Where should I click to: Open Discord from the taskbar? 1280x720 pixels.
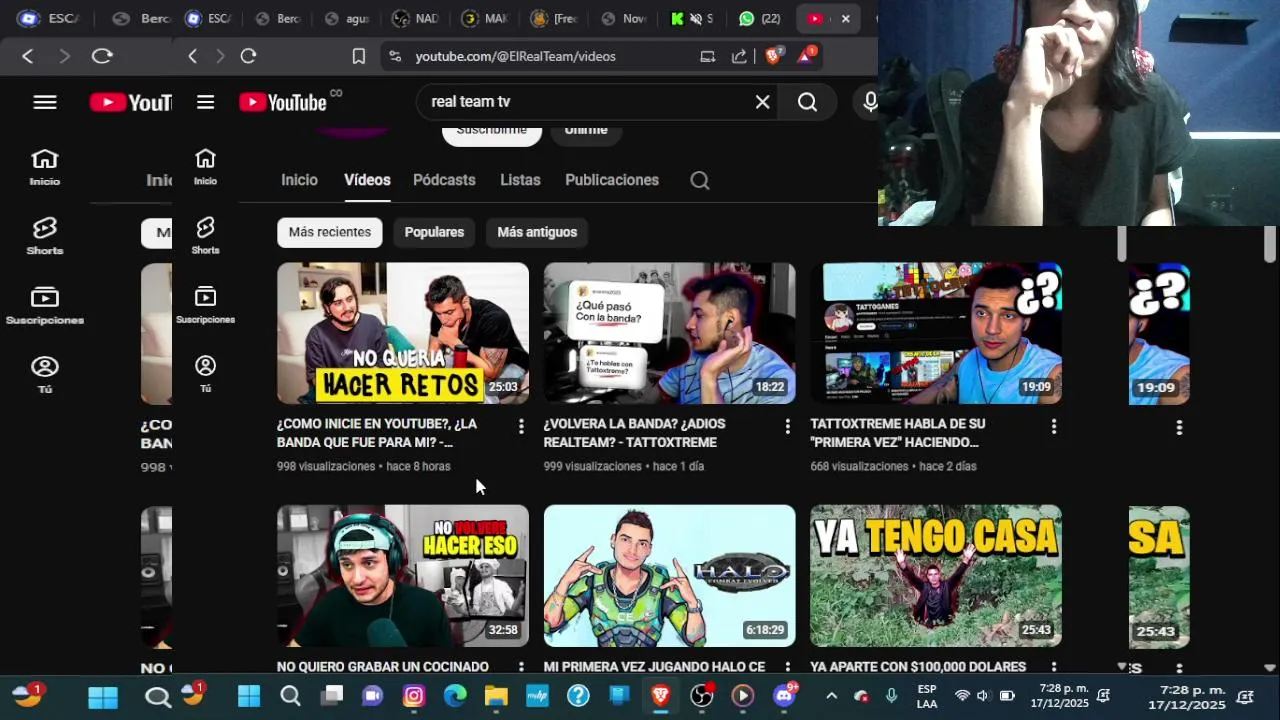(784, 696)
